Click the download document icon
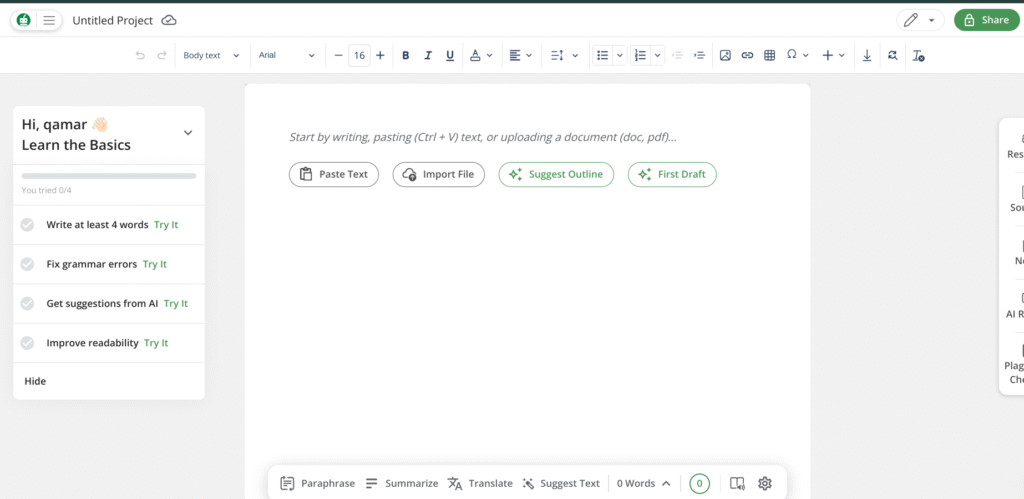 867,56
